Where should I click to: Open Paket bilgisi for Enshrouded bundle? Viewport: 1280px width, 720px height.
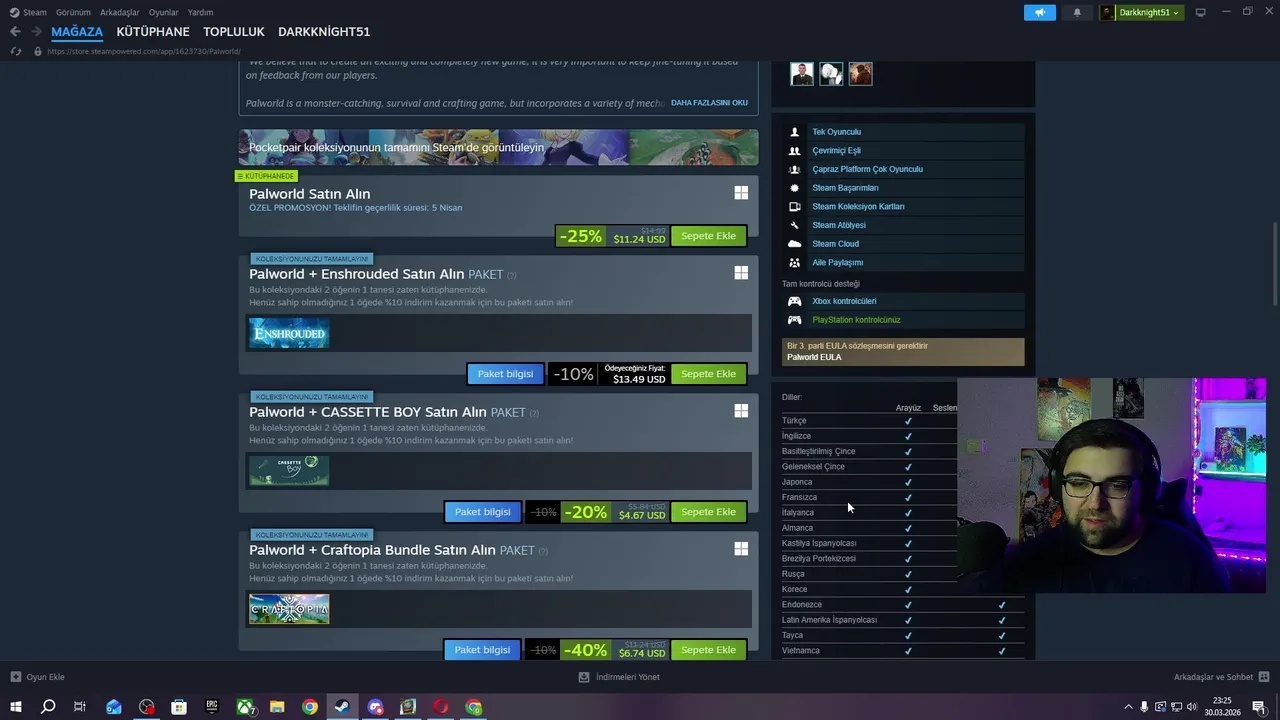pyautogui.click(x=505, y=374)
